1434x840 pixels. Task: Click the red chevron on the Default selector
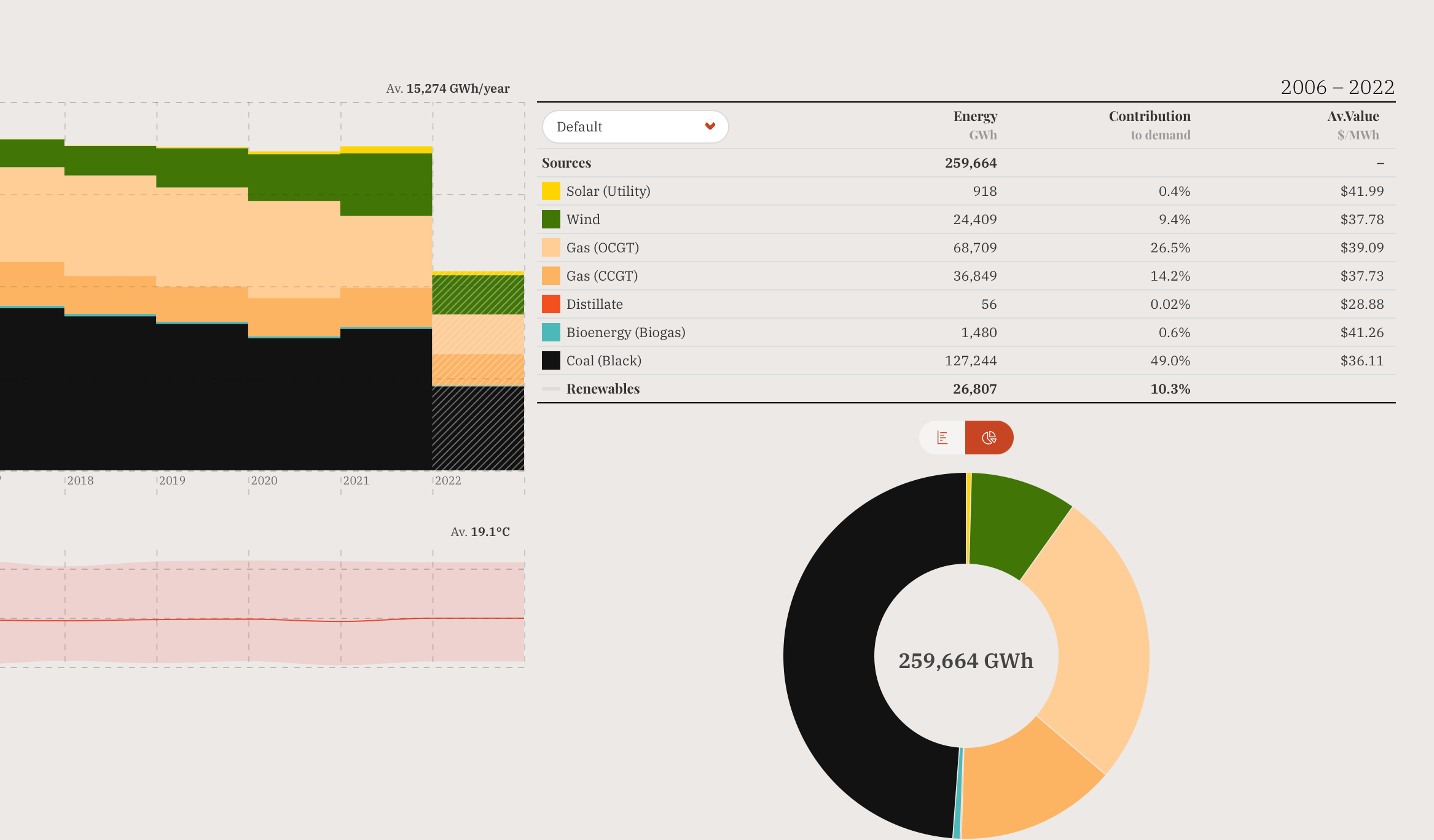(x=710, y=126)
